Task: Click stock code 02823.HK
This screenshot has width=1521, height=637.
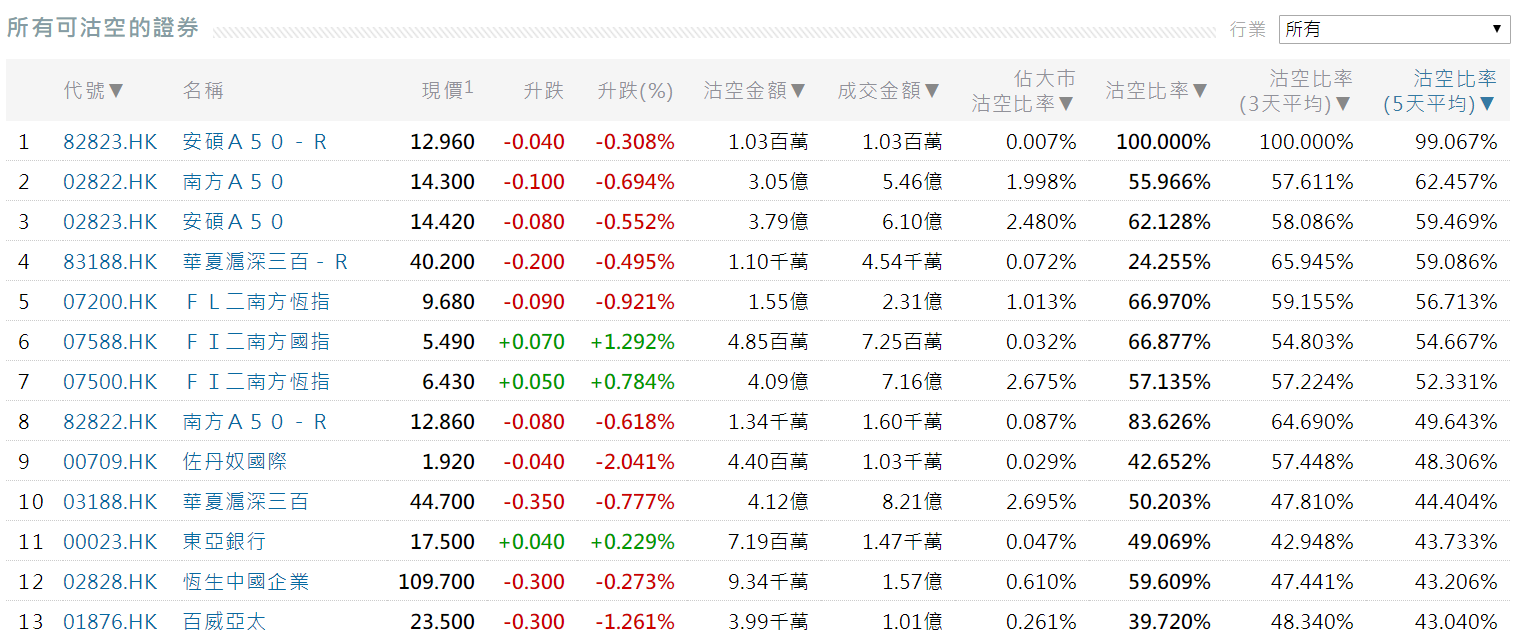Action: [110, 222]
